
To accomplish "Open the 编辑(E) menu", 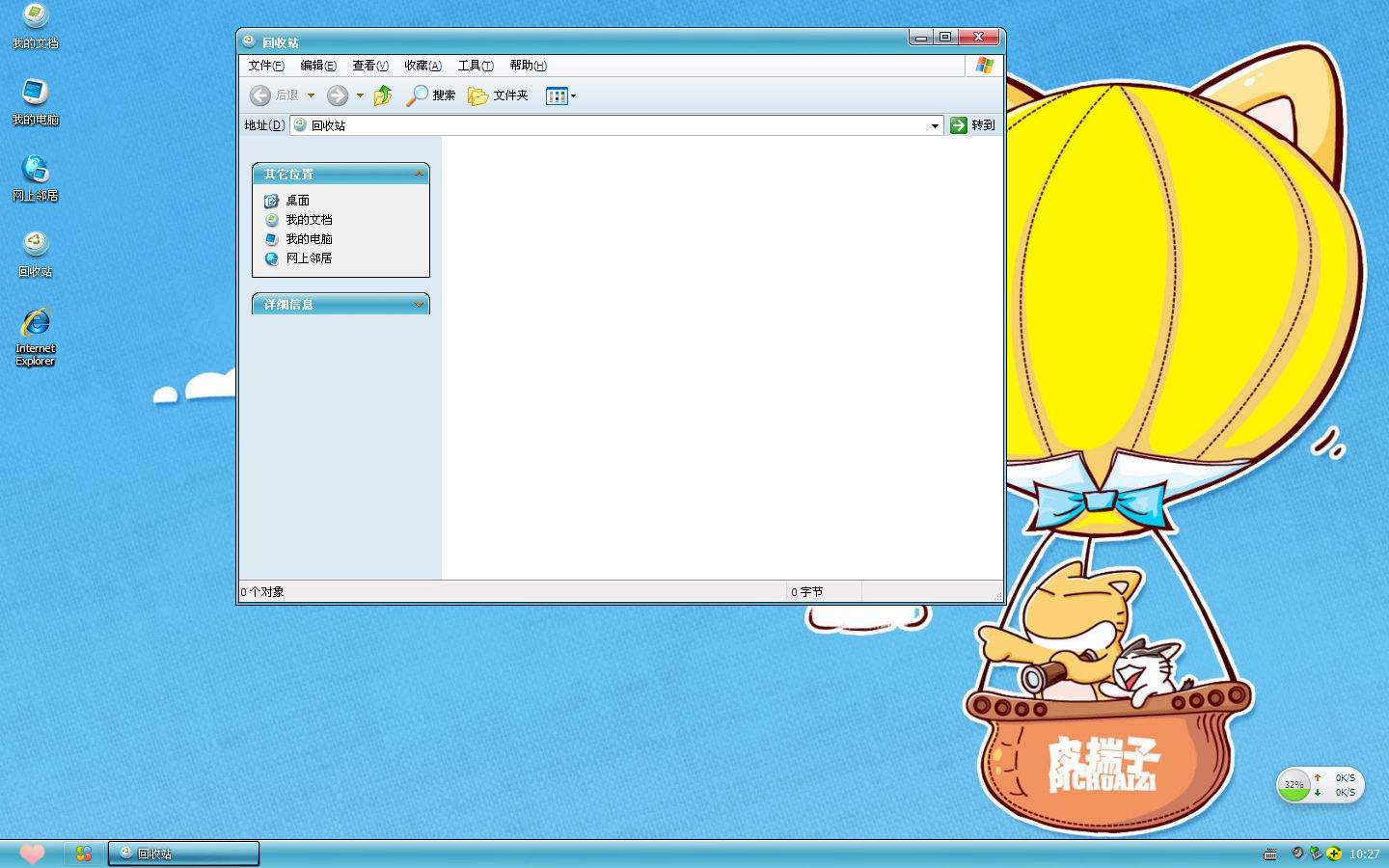I will (x=318, y=66).
